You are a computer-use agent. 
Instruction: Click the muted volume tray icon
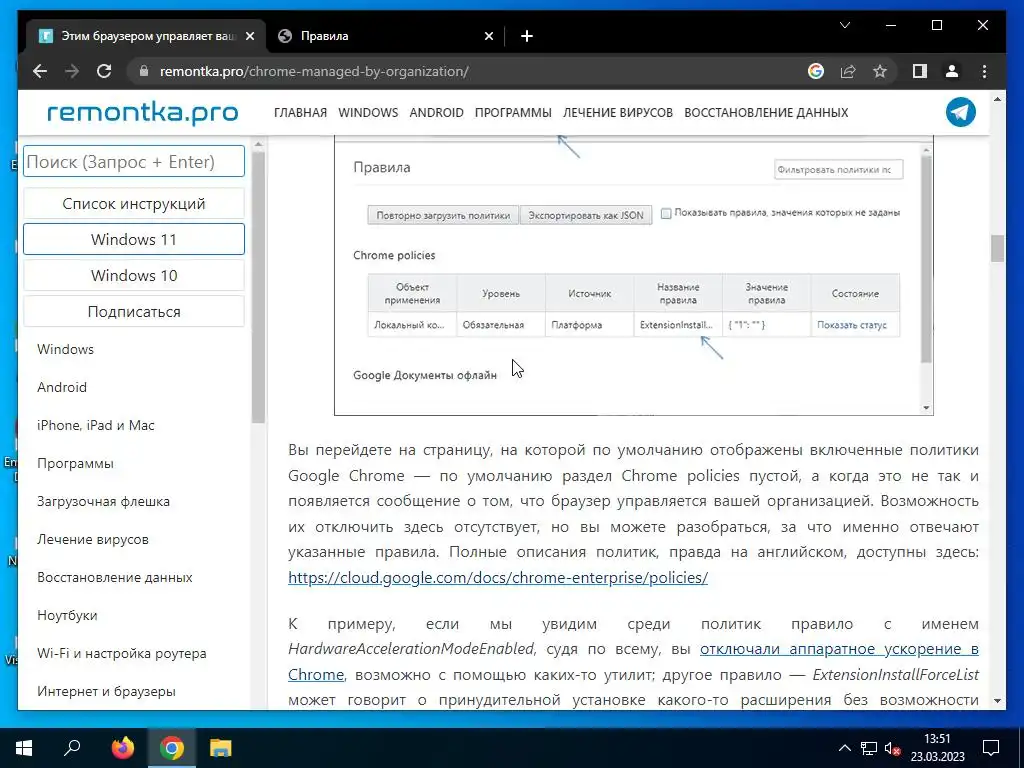(x=893, y=748)
